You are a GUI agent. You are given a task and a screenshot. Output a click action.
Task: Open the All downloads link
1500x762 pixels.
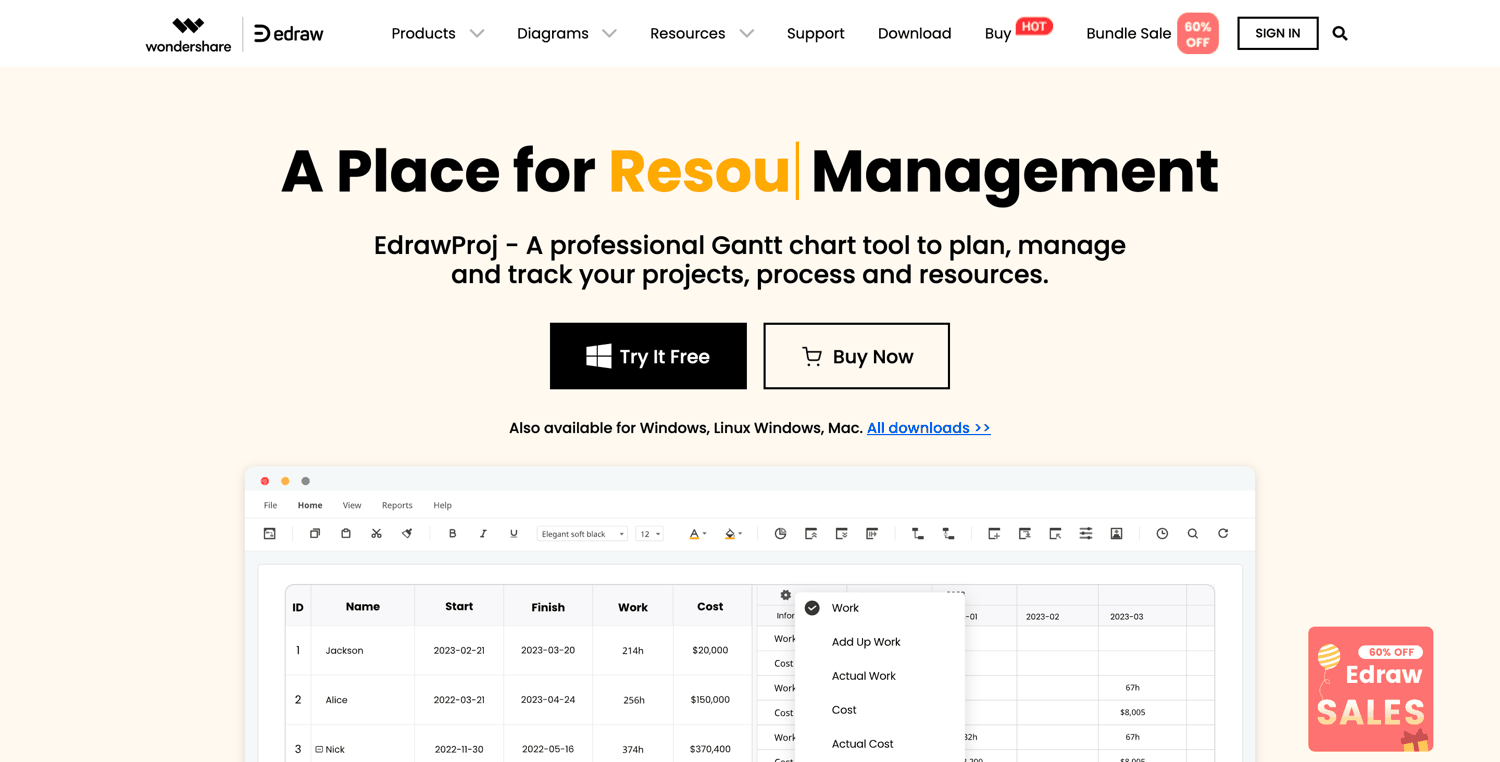coord(928,428)
